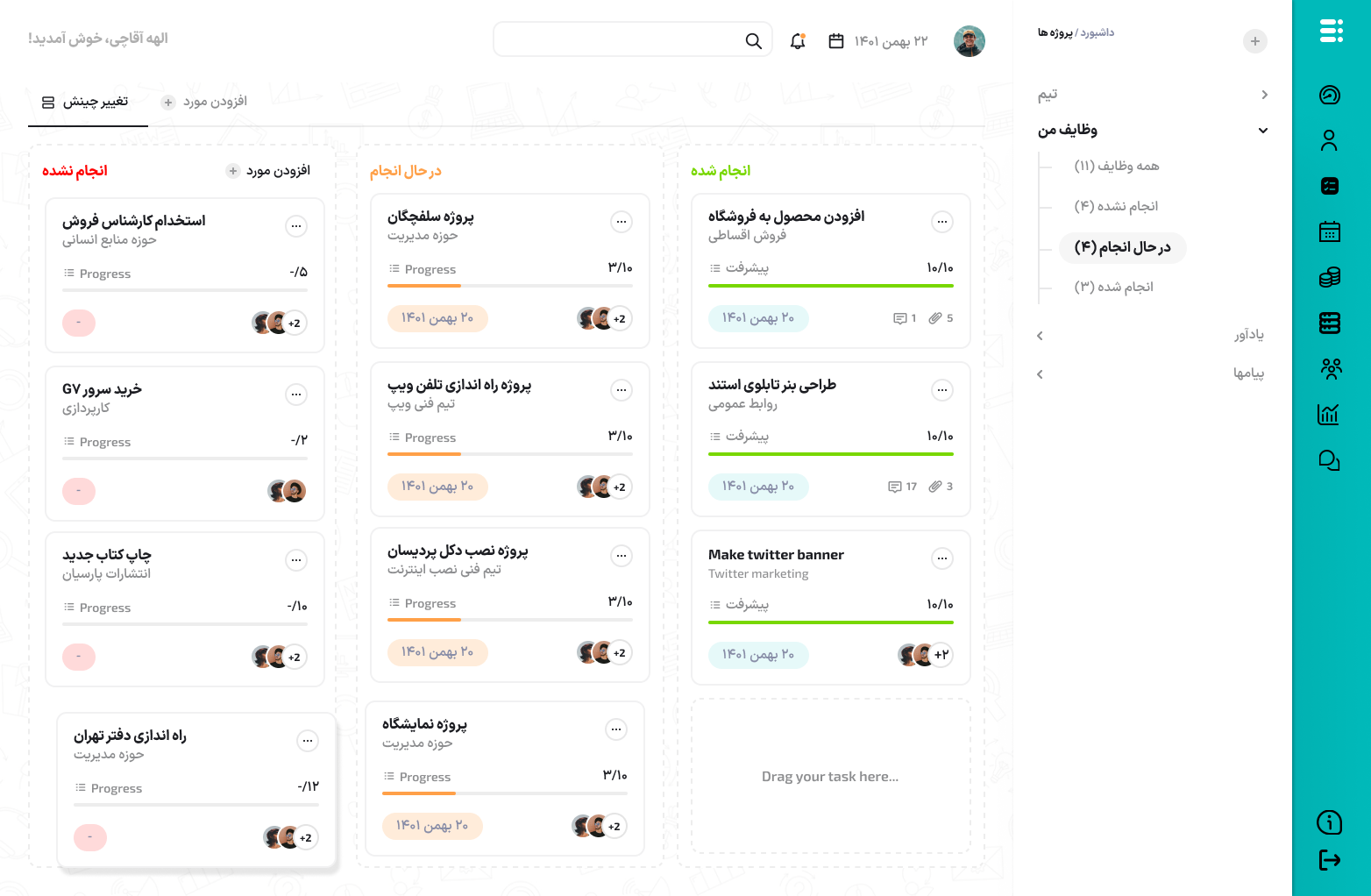This screenshot has width=1371, height=896.
Task: Open the user profile avatar
Action: coord(970,41)
